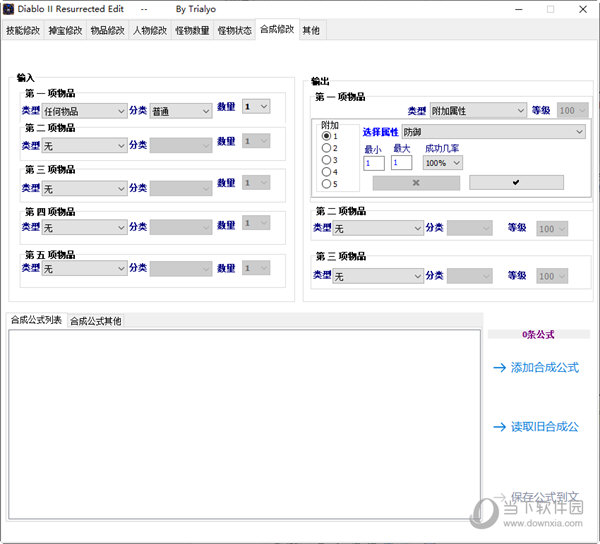The height and width of the screenshot is (544, 600).
Task: Open the 技能修改 tab
Action: pos(23,30)
